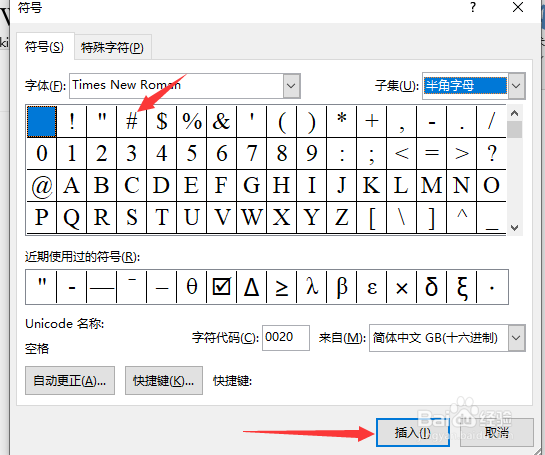Pick the semicolon symbol

pos(372,154)
